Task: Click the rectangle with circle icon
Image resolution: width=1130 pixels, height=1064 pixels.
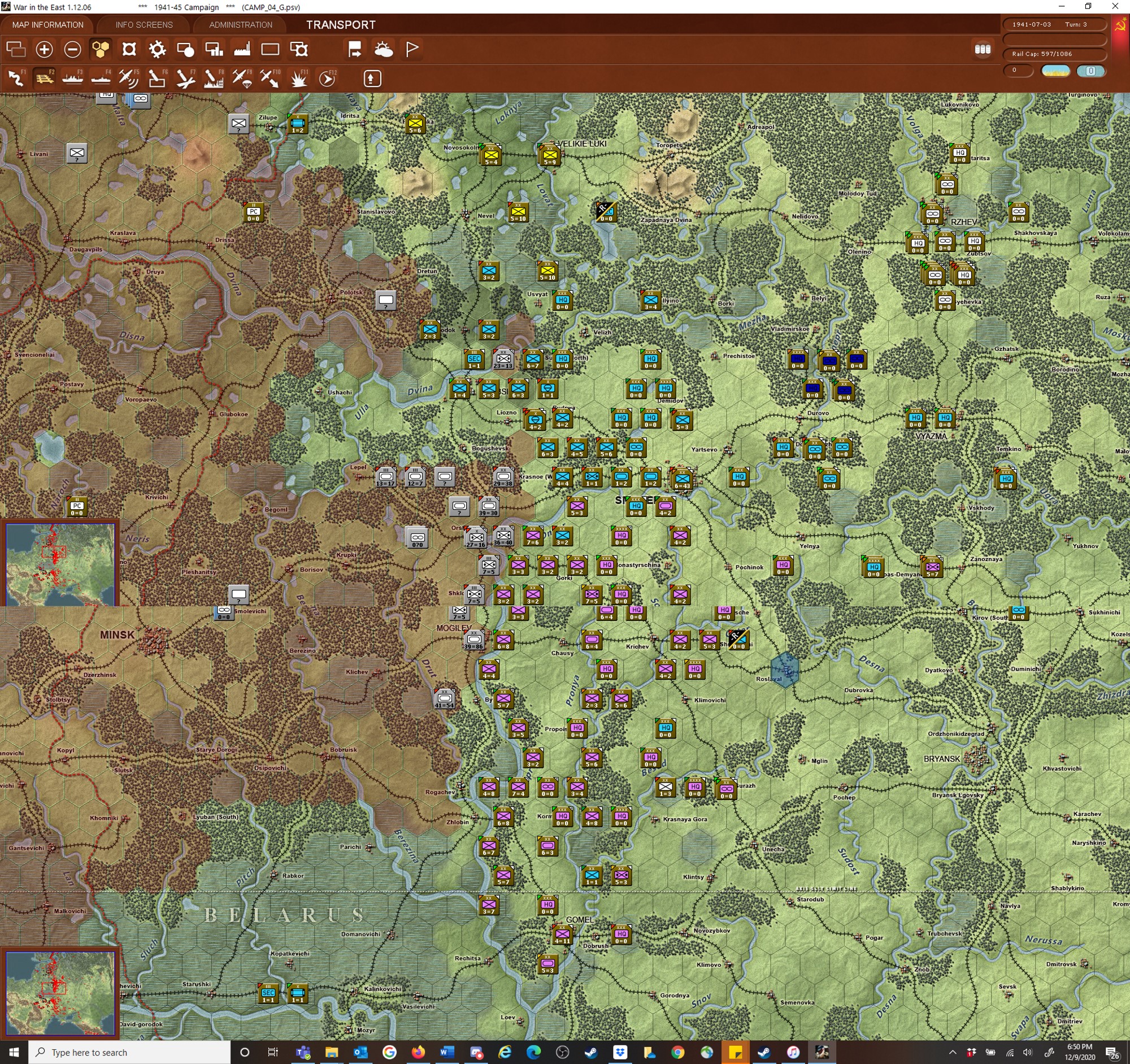Action: 185,50
